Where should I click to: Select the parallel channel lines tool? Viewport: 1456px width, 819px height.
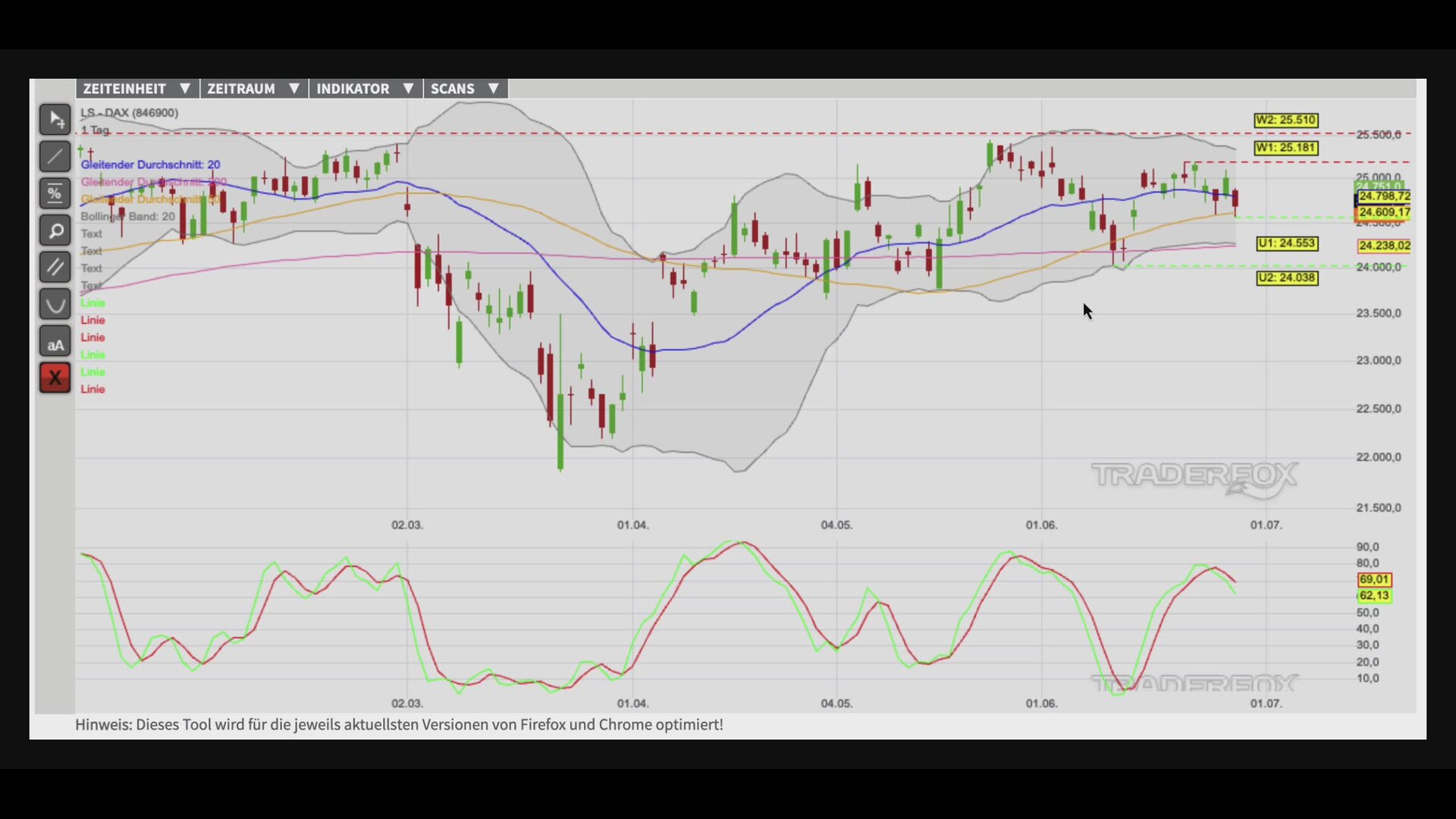[55, 268]
